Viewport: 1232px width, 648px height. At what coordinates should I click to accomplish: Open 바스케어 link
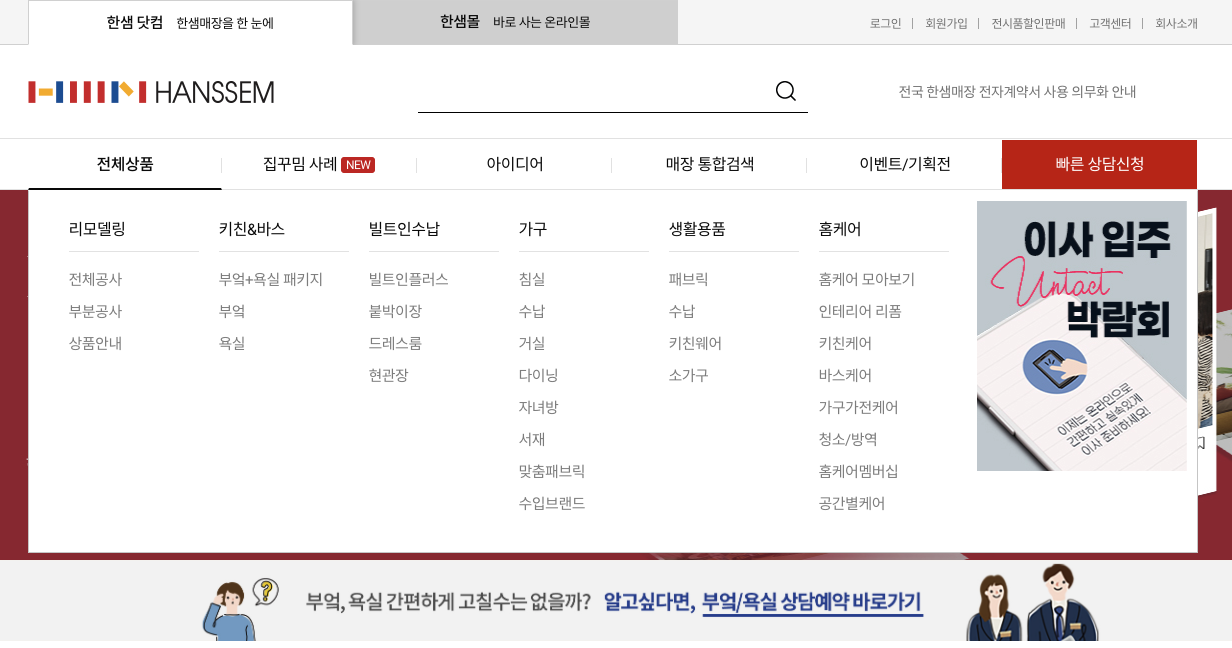(x=845, y=375)
